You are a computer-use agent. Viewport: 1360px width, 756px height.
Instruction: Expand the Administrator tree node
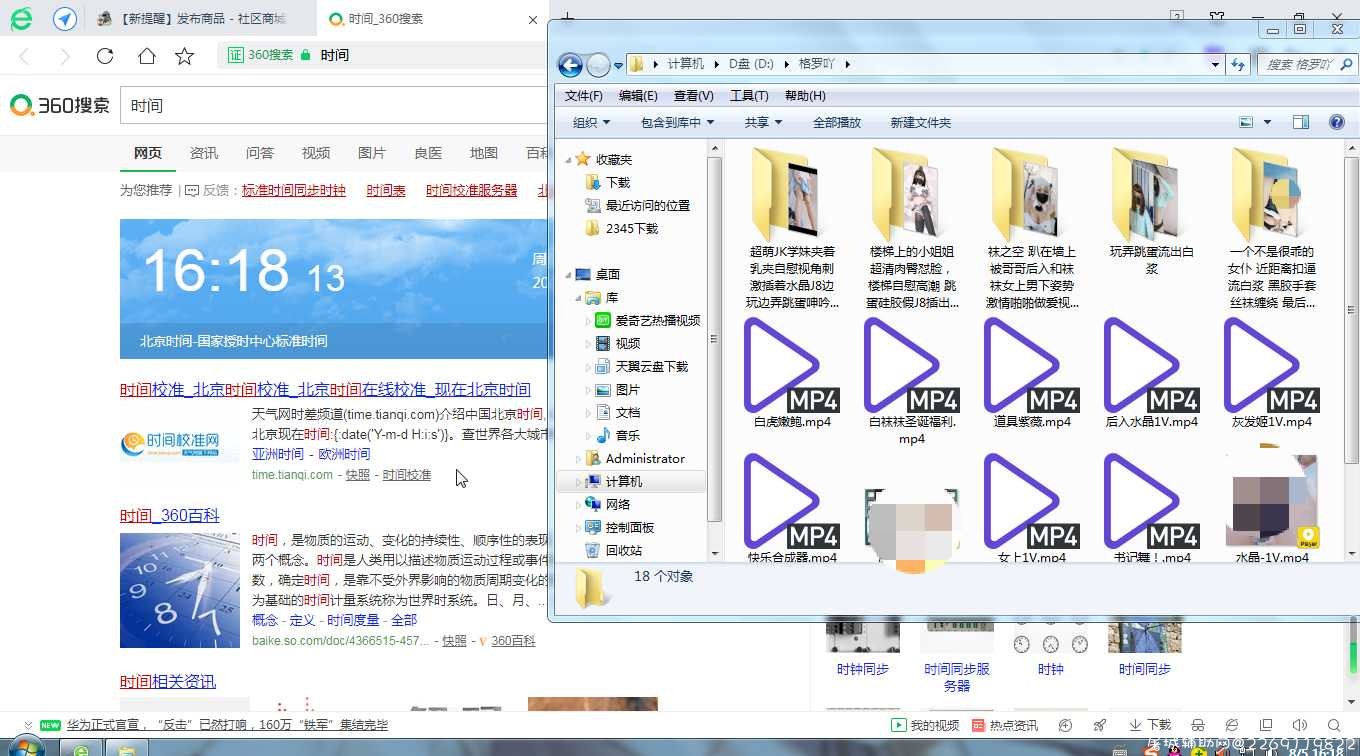click(x=578, y=459)
